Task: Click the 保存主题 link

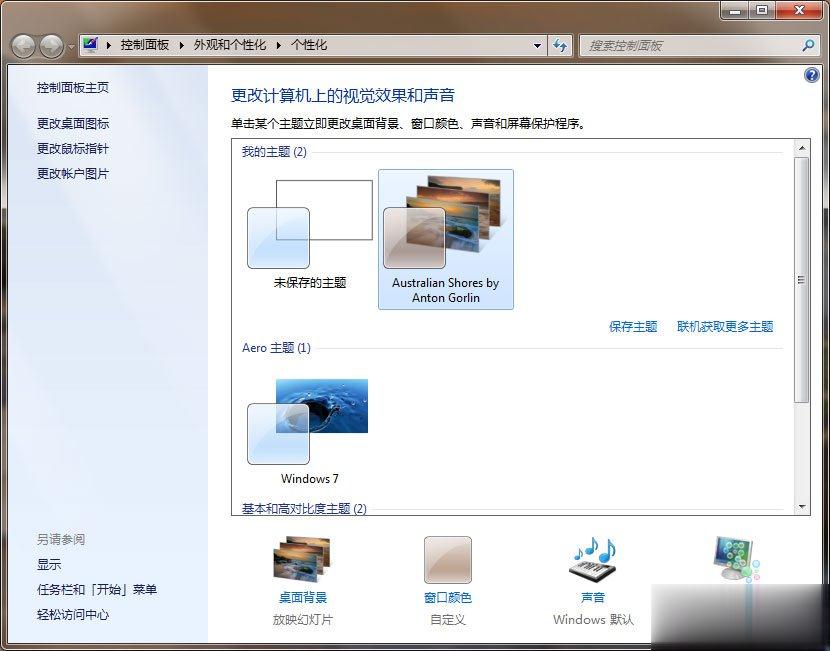Action: click(x=633, y=327)
